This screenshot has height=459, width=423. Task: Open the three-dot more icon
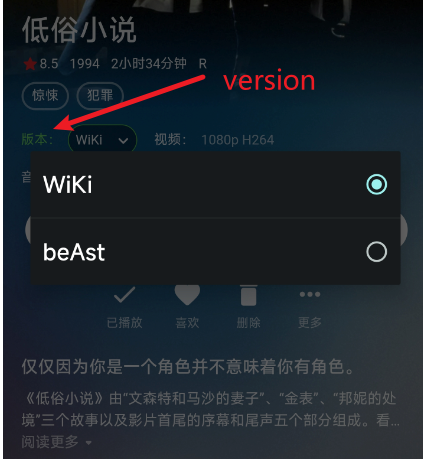(310, 294)
